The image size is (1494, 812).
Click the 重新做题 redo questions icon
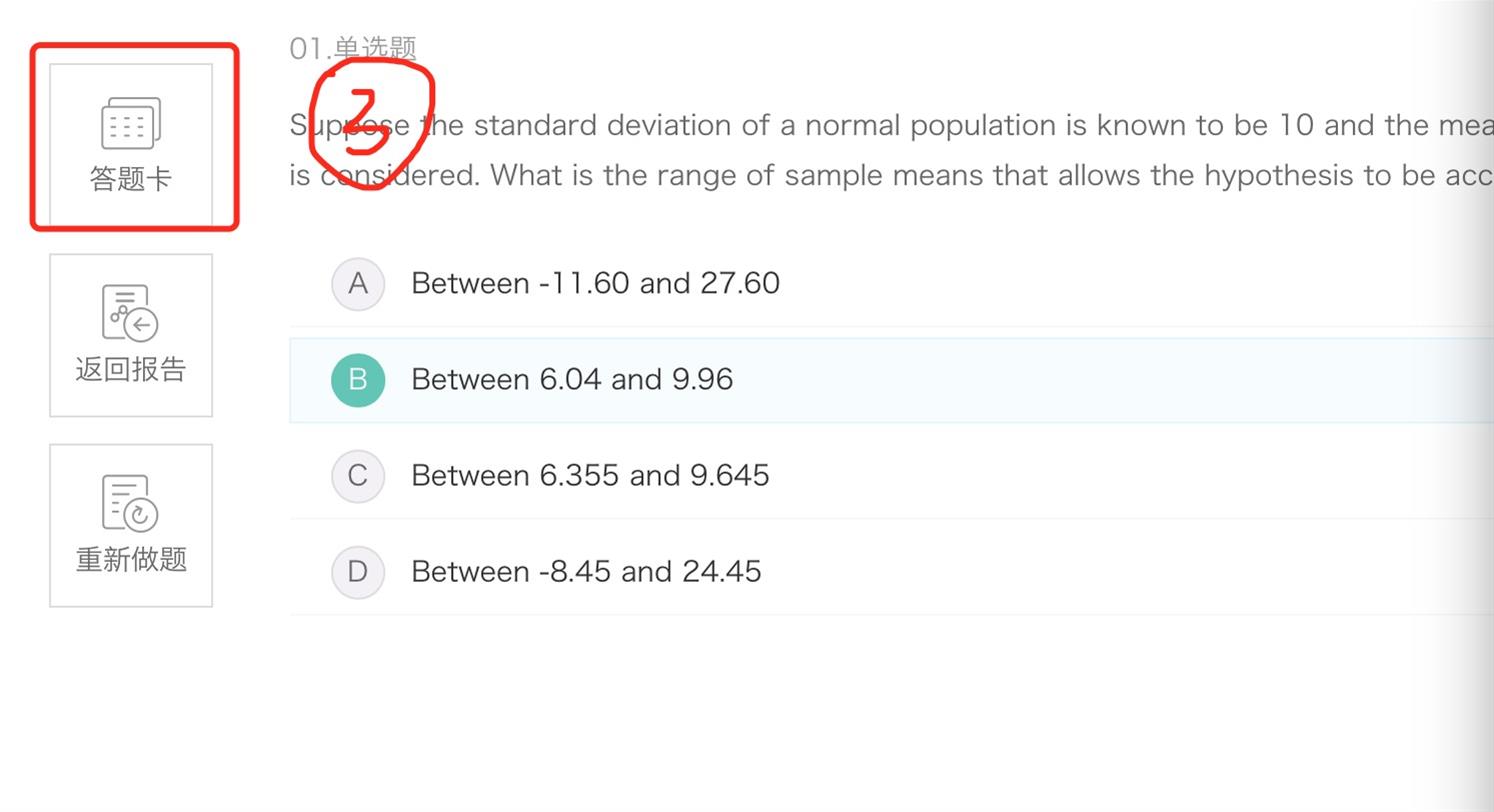pos(130,503)
